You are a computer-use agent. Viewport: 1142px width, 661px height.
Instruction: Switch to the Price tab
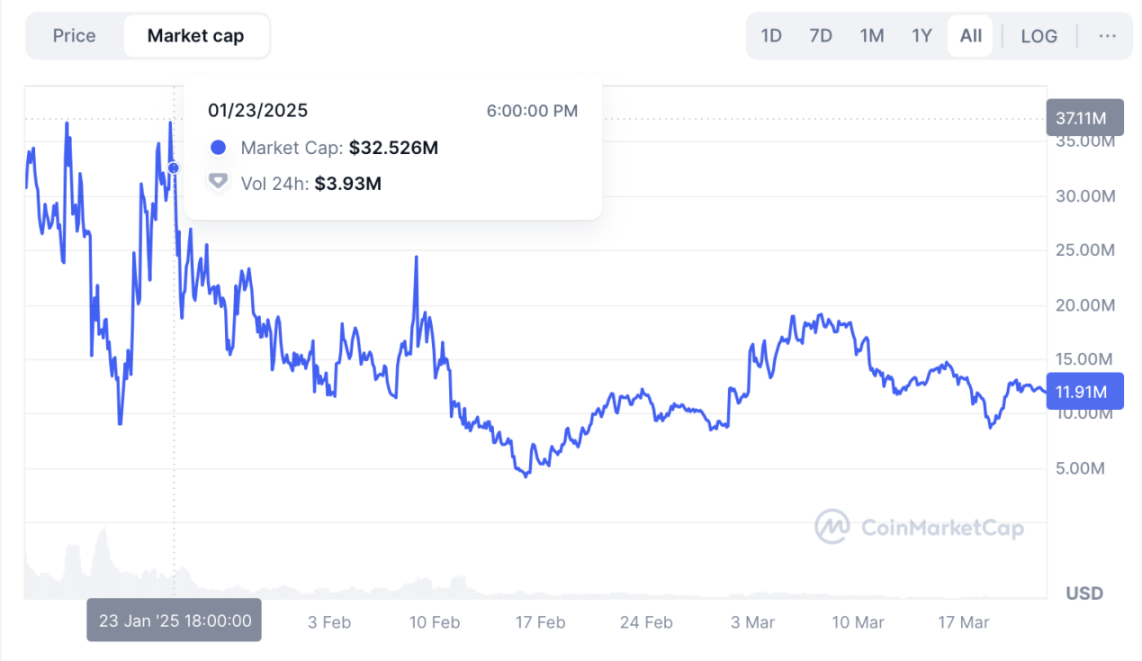click(74, 36)
